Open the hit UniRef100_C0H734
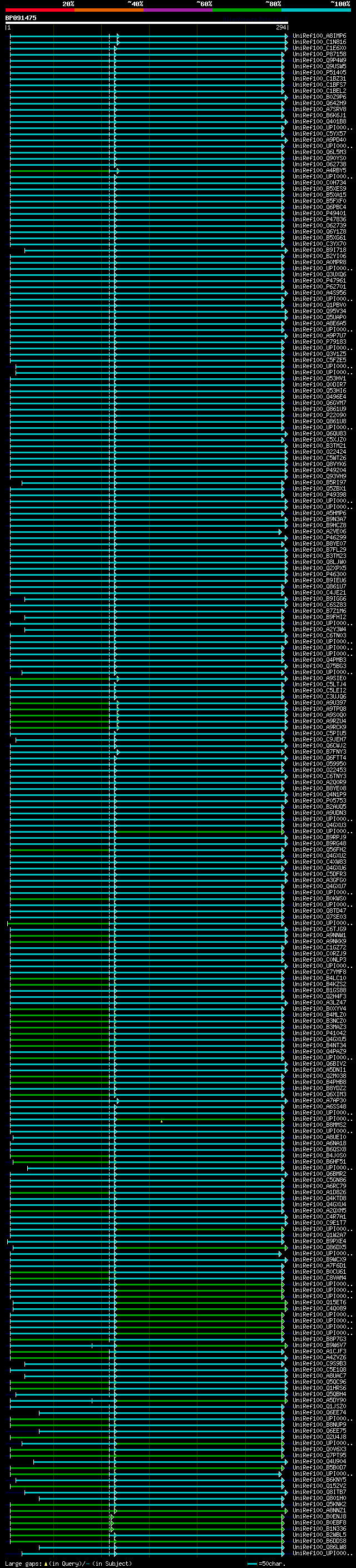Viewport: 356px width, 1568px height. tap(319, 182)
